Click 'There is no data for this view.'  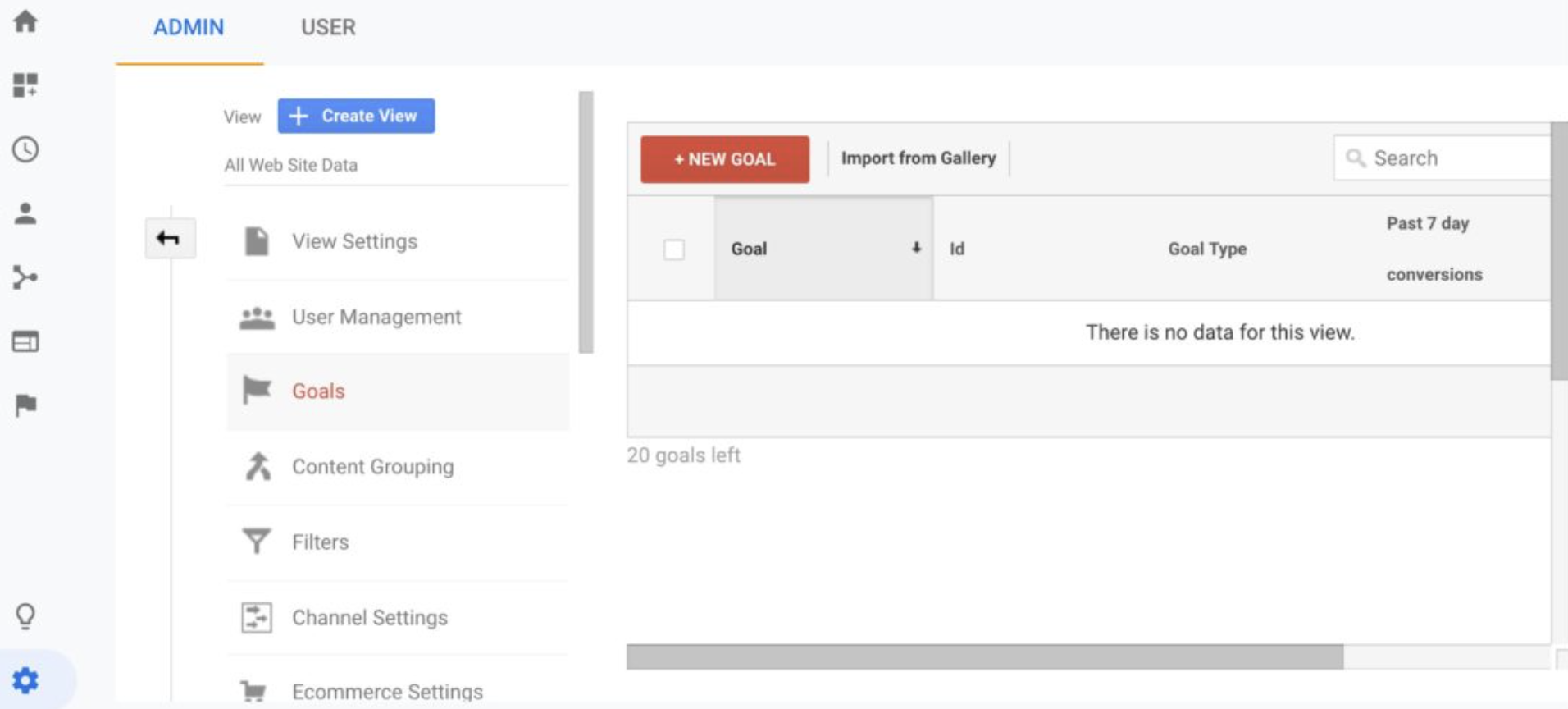tap(1220, 332)
